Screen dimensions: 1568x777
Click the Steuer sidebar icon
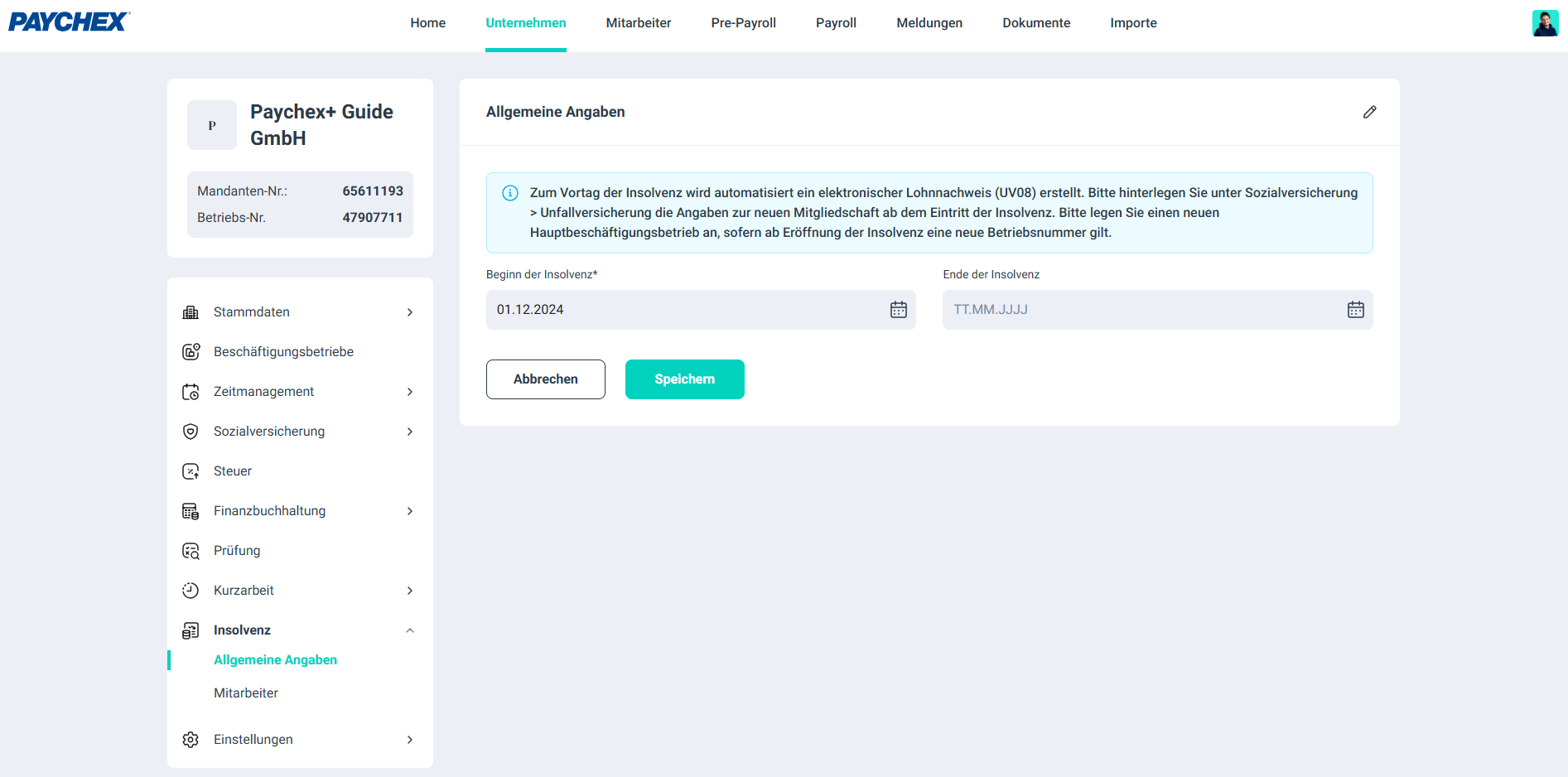coord(191,471)
